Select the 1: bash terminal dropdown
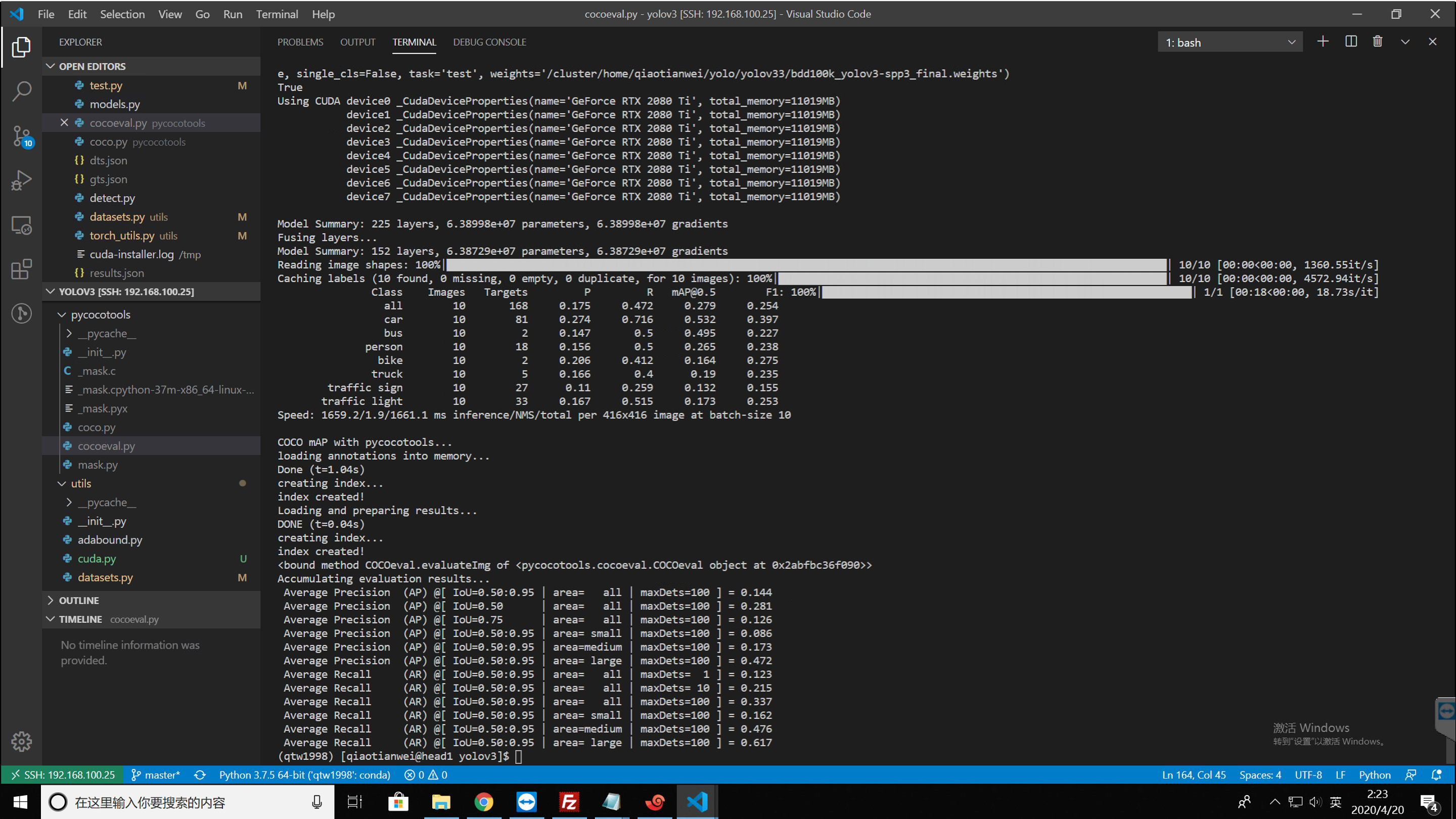 (1230, 42)
